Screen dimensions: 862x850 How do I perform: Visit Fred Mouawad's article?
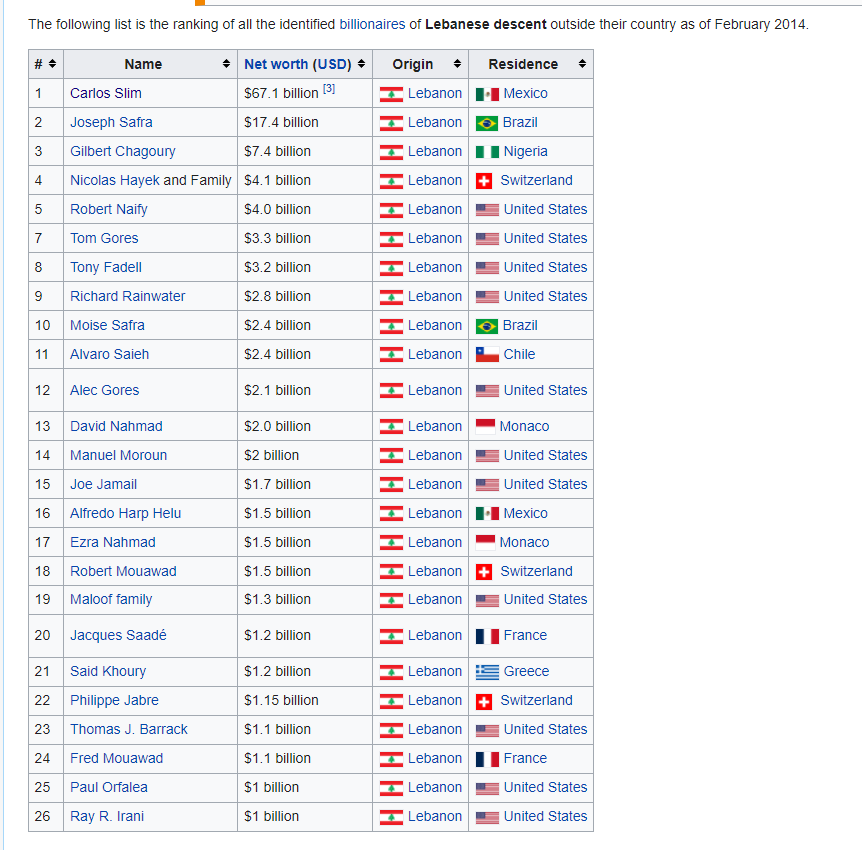117,758
